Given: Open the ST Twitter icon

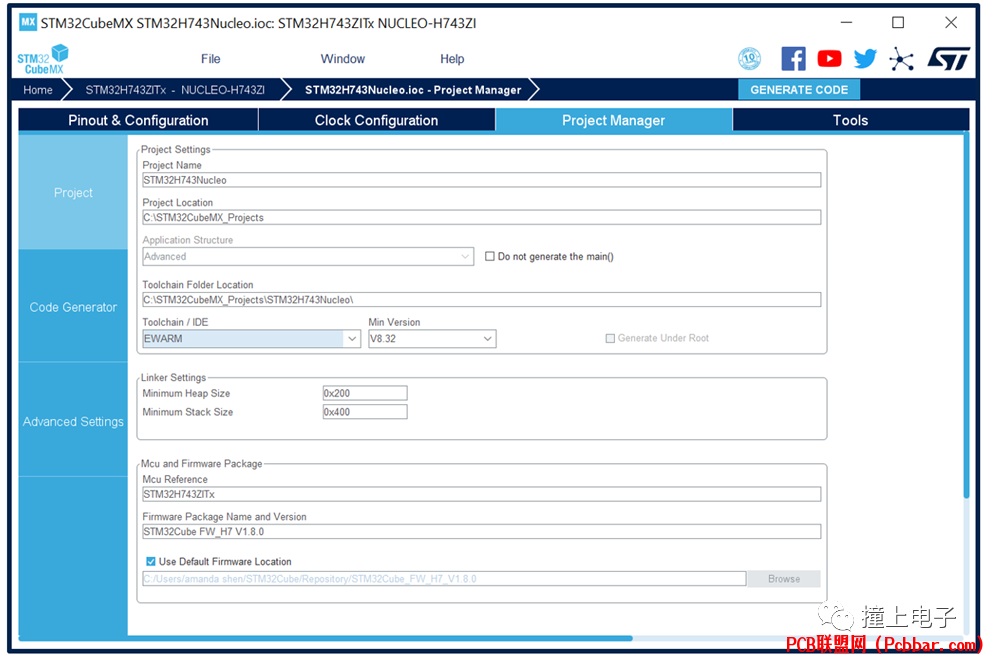Looking at the screenshot, I should tap(865, 59).
